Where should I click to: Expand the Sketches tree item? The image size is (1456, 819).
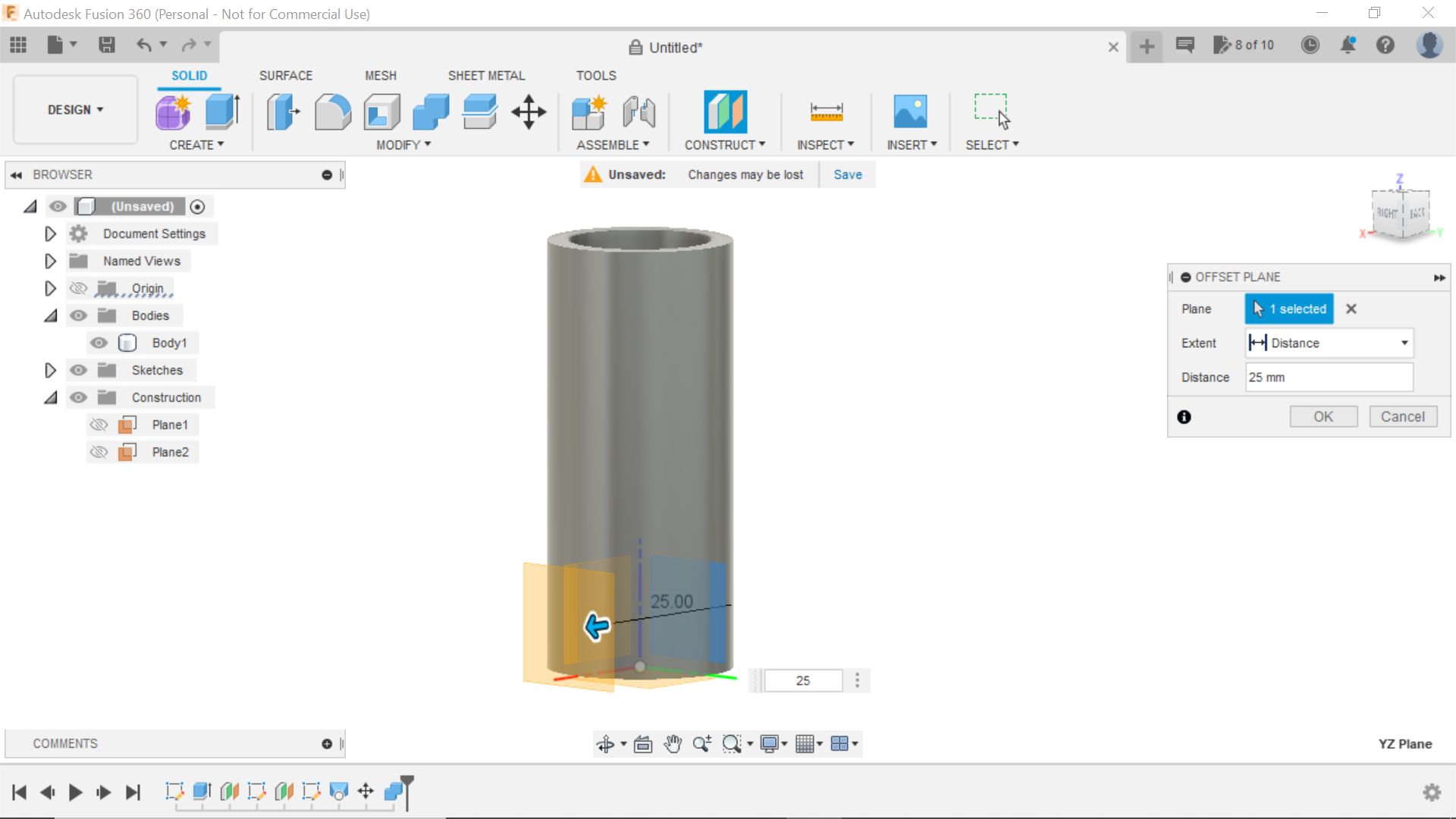pos(50,369)
